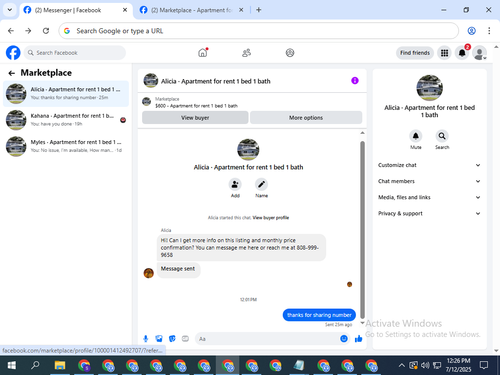The height and width of the screenshot is (375, 500).
Task: Switch to the Messenger | Facebook tab
Action: (x=75, y=10)
